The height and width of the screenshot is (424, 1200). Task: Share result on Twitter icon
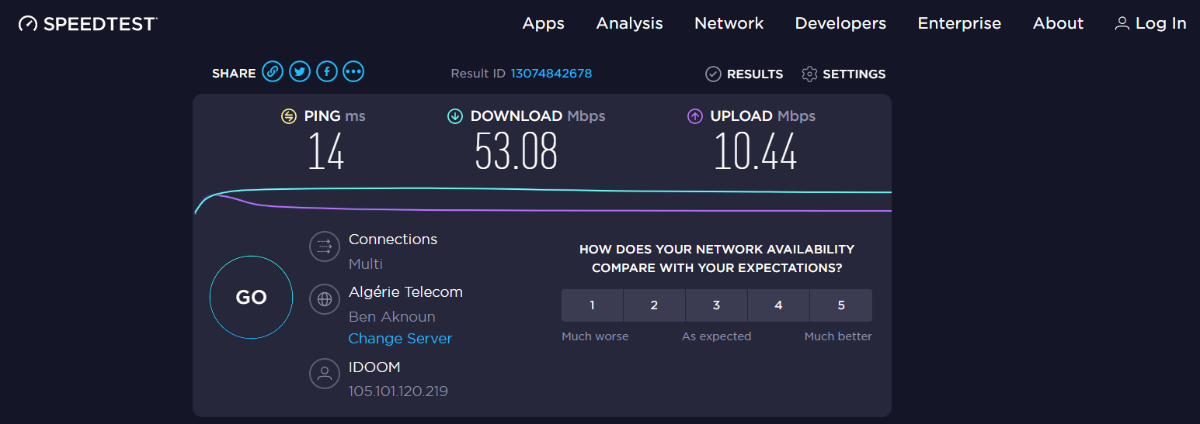300,72
